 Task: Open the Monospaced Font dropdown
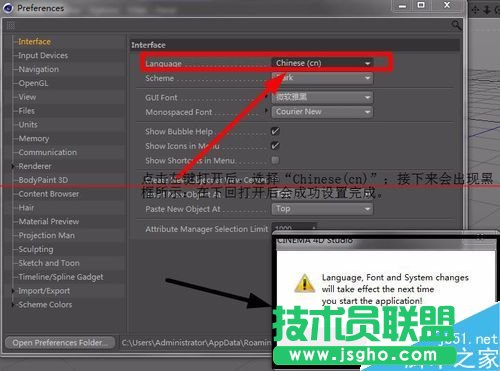coord(322,112)
